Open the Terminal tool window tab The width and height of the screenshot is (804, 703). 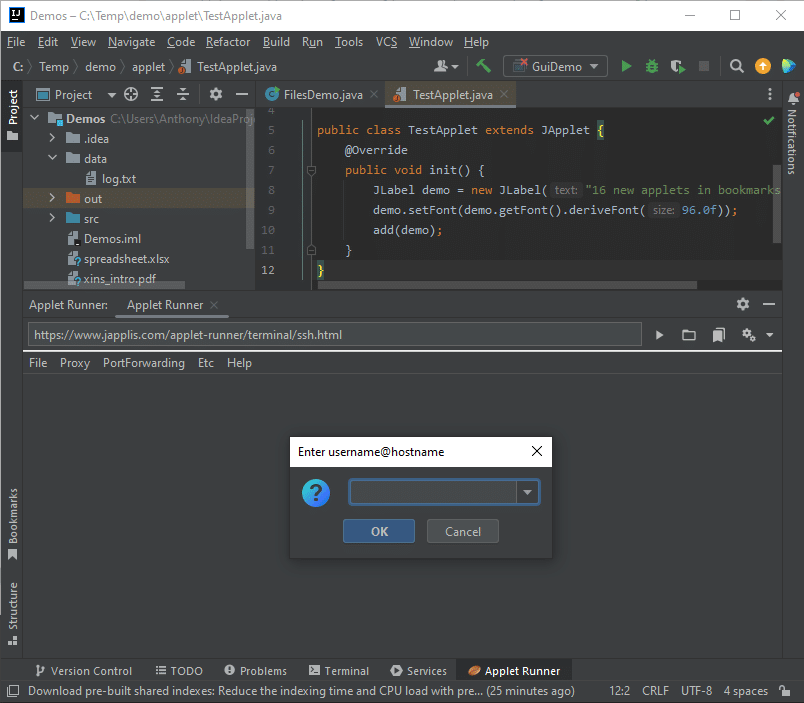pos(339,671)
